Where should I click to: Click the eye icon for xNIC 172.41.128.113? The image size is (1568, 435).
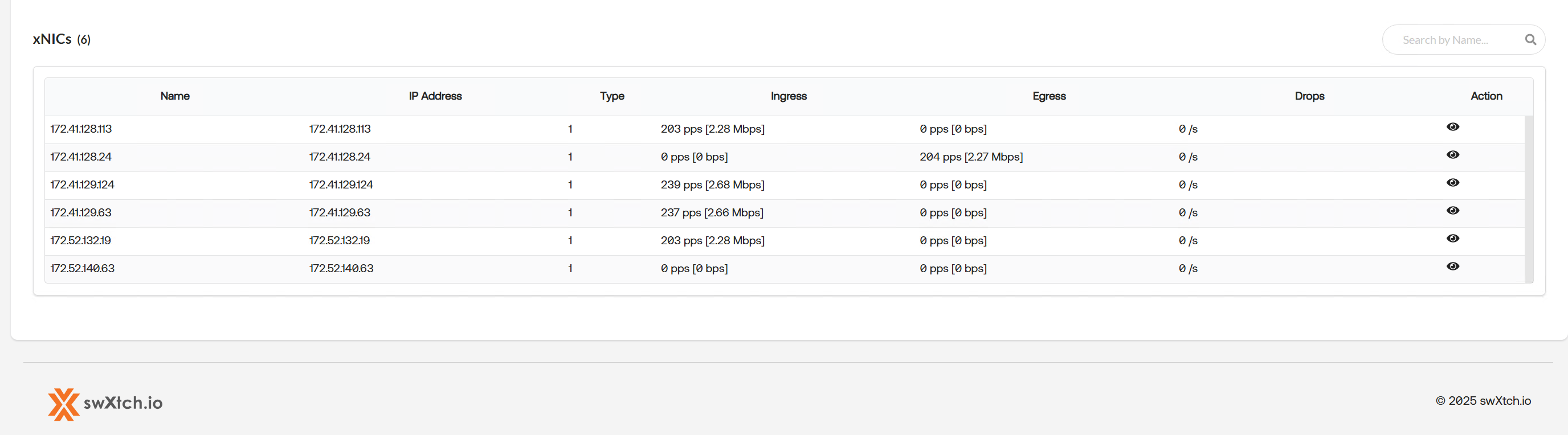1452,127
